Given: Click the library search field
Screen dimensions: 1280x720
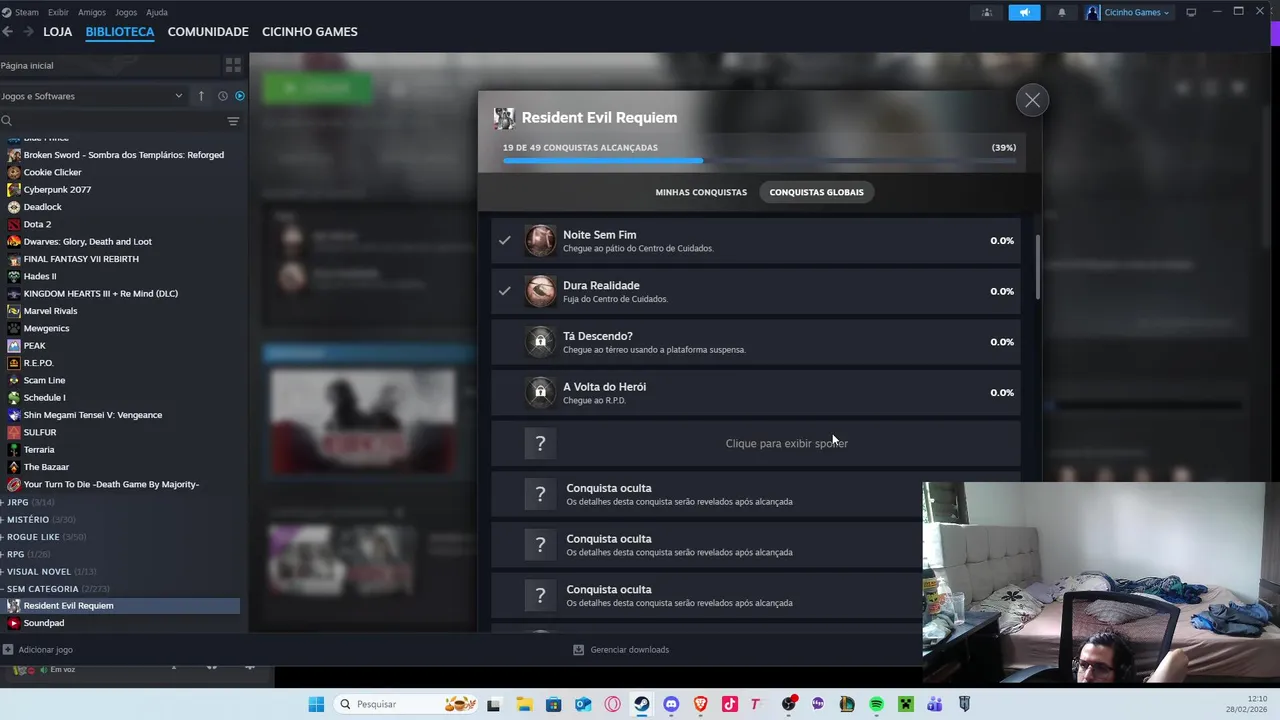Looking at the screenshot, I should (x=110, y=121).
